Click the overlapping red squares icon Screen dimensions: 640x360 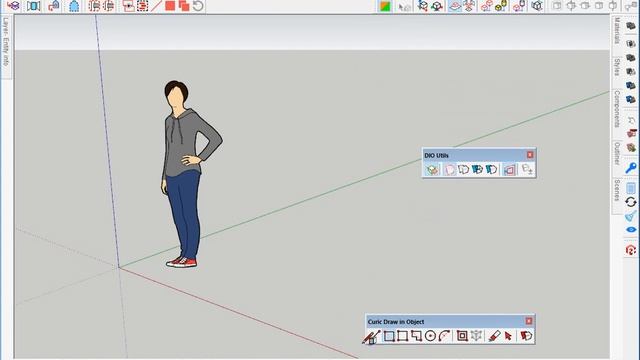pos(184,6)
